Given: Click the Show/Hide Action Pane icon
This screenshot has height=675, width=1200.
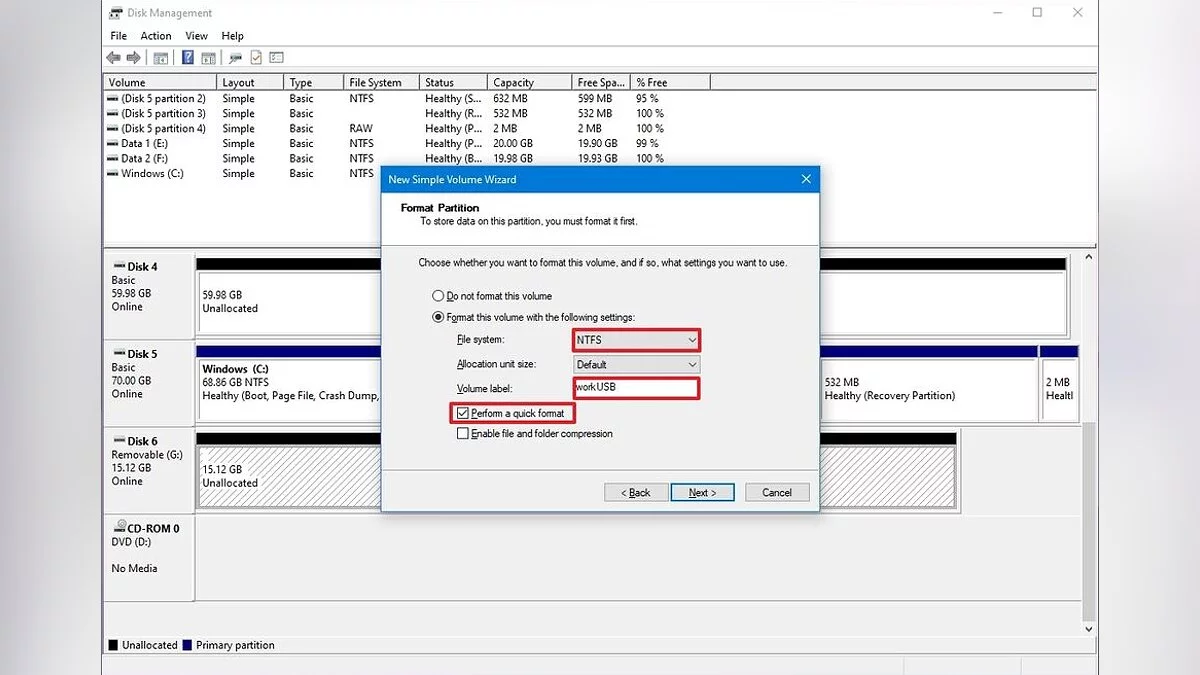Looking at the screenshot, I should point(208,58).
